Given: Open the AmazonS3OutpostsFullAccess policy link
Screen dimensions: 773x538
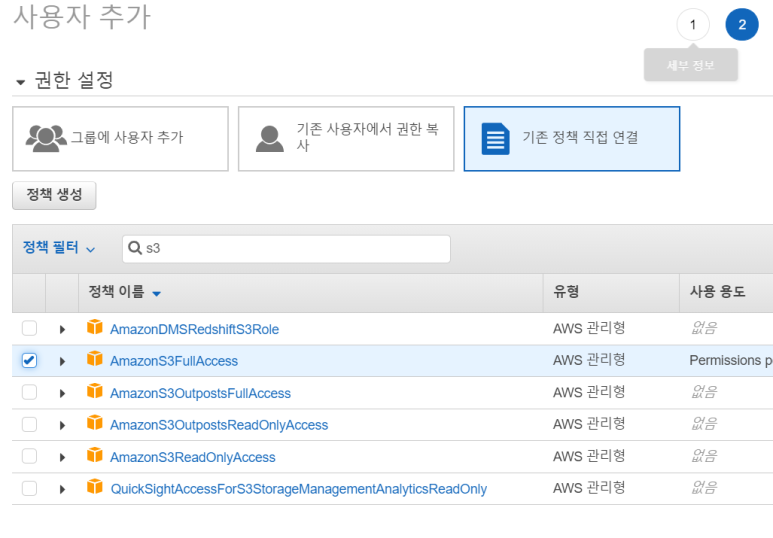Looking at the screenshot, I should point(200,394).
